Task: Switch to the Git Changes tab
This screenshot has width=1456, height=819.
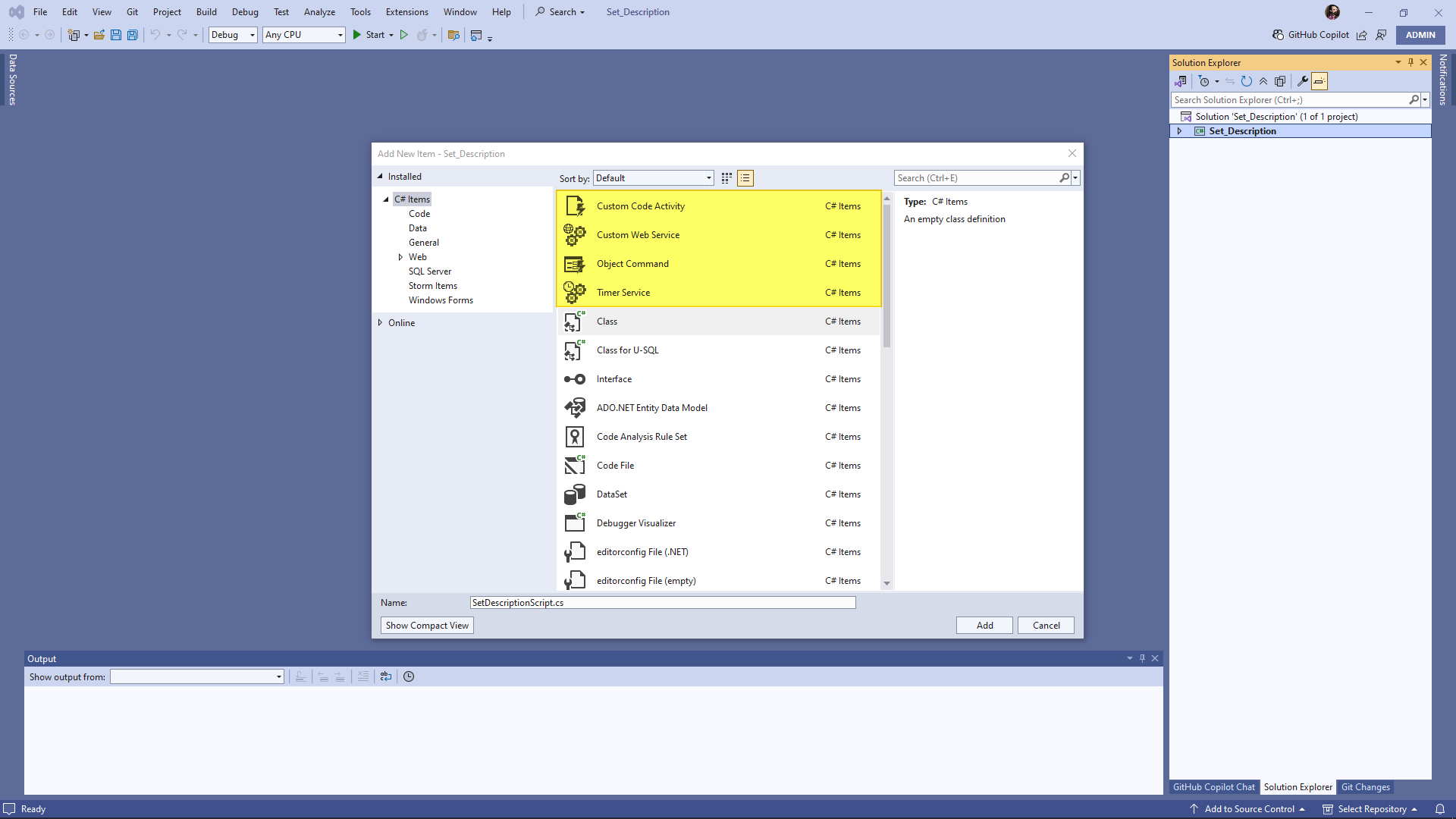Action: click(x=1365, y=787)
